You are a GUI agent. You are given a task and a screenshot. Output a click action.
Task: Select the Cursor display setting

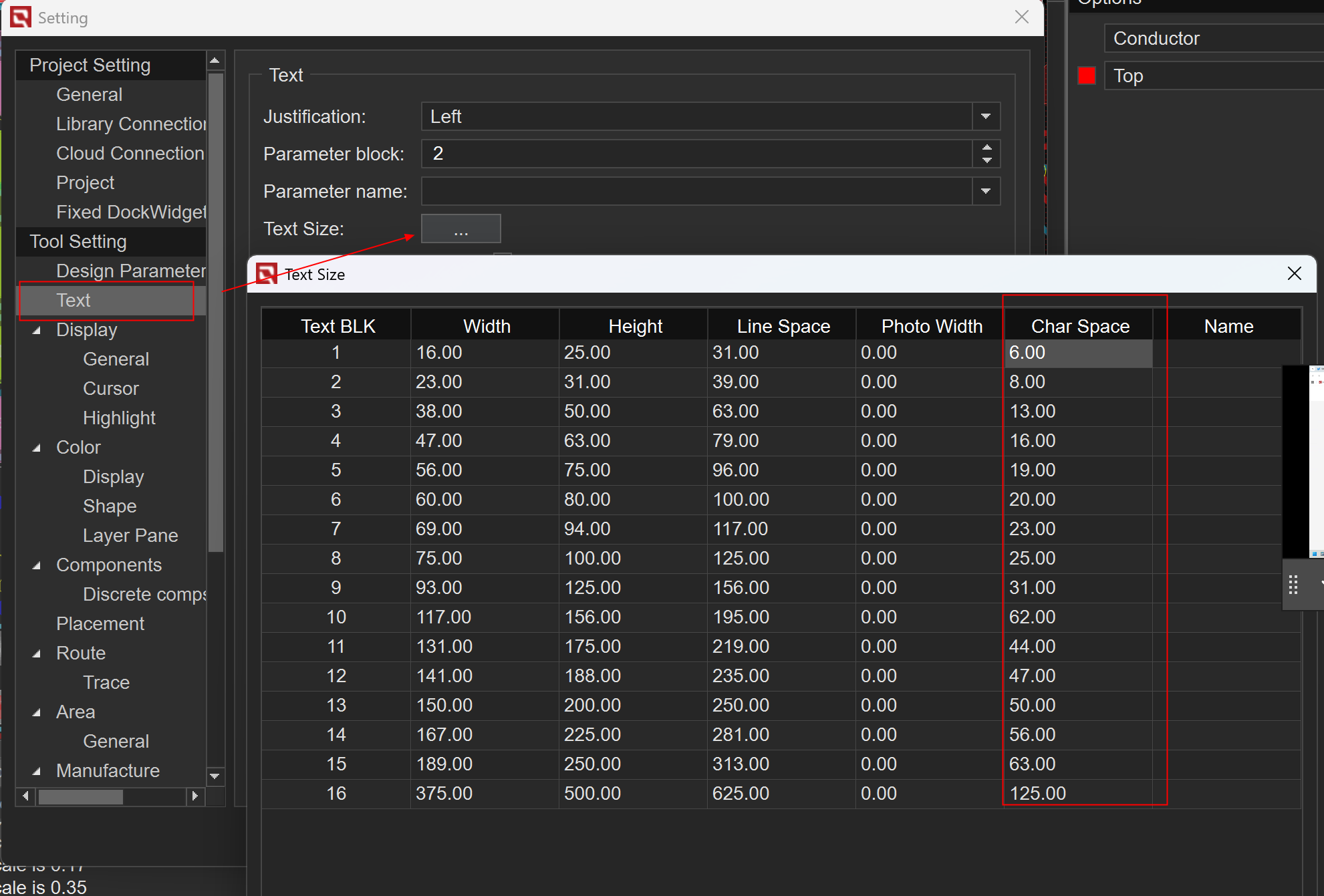110,389
